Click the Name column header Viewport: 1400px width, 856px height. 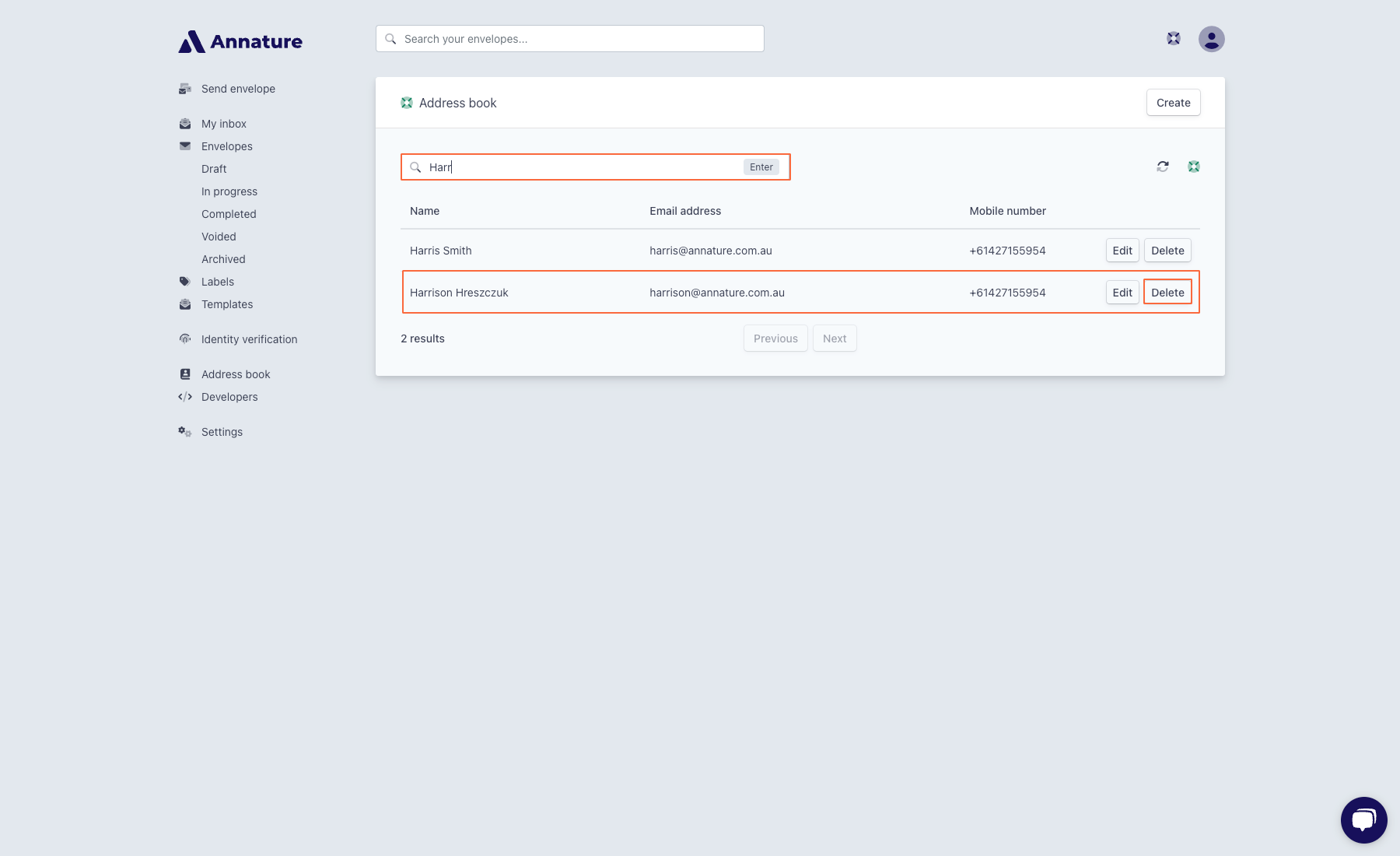click(425, 211)
